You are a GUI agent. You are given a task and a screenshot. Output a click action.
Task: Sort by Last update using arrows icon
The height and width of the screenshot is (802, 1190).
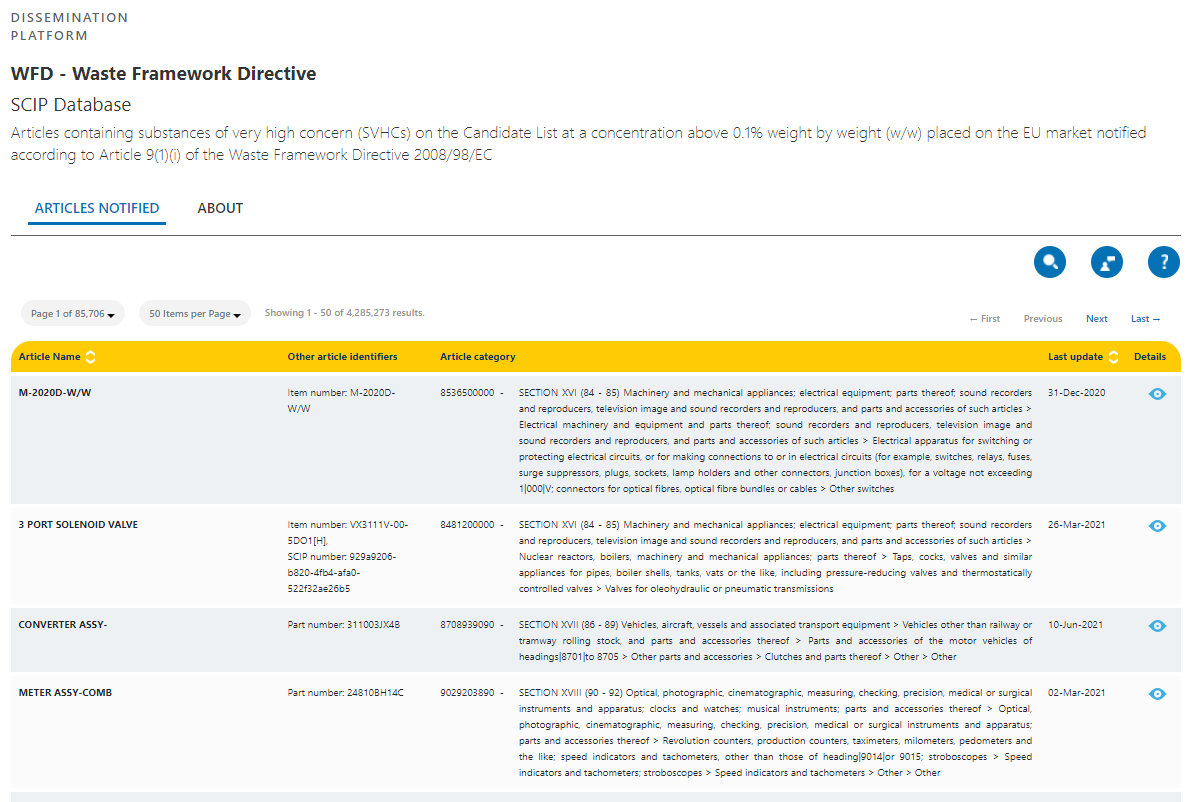[x=1115, y=357]
